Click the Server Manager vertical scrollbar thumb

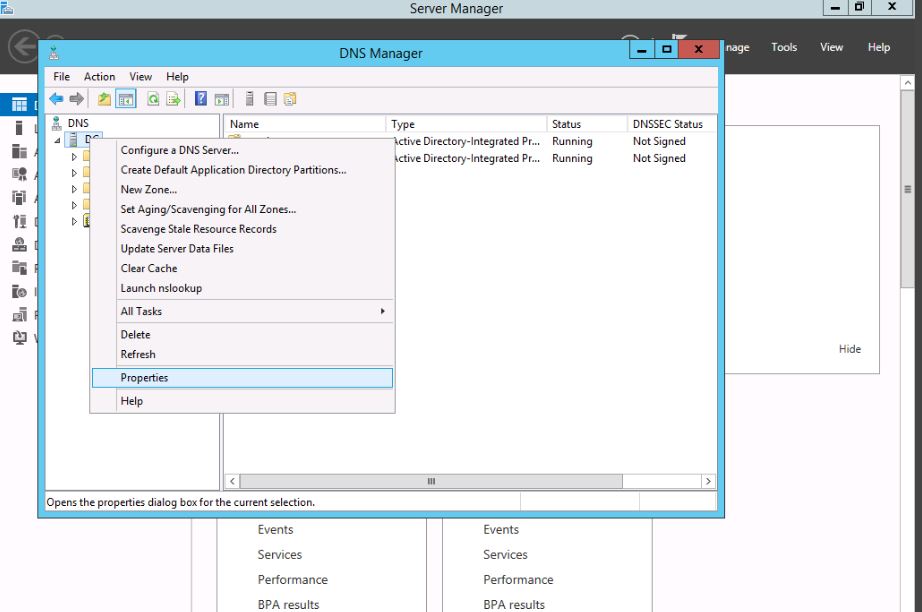[x=907, y=189]
